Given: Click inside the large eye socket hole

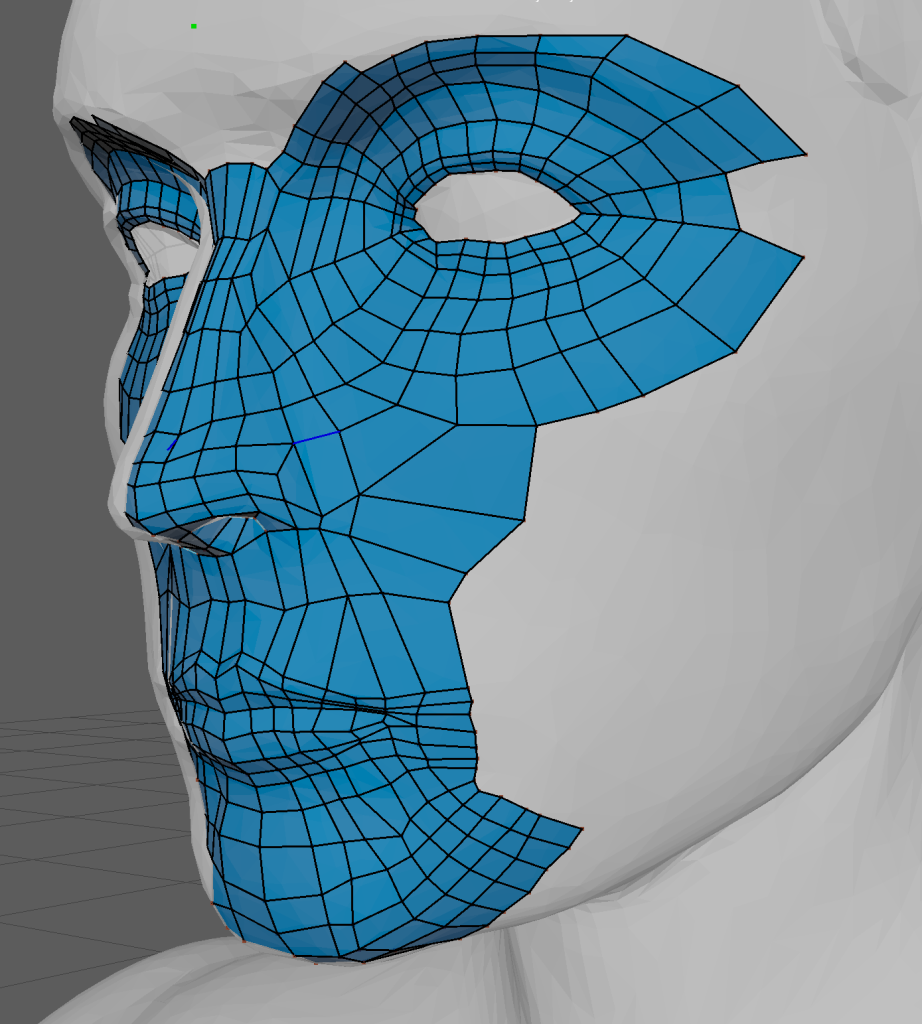Looking at the screenshot, I should click(x=496, y=205).
